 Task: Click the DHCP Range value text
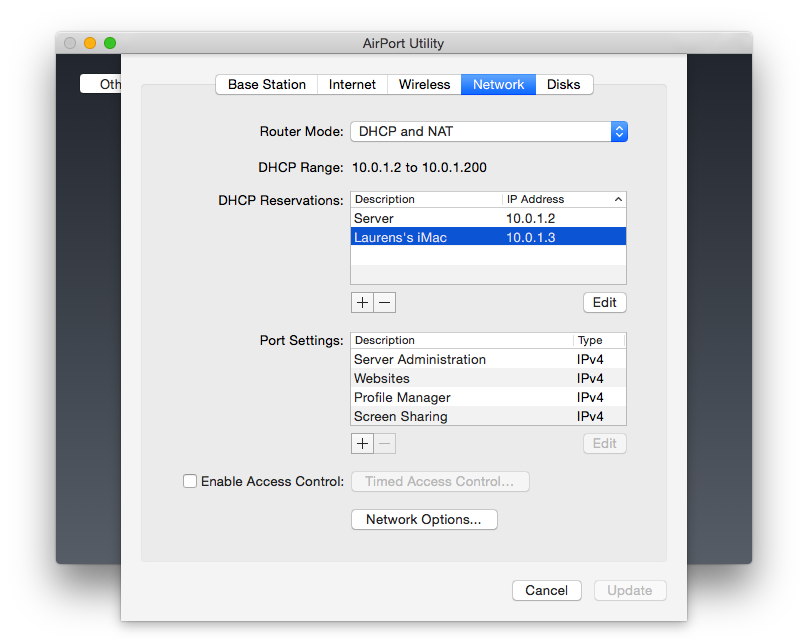point(419,167)
